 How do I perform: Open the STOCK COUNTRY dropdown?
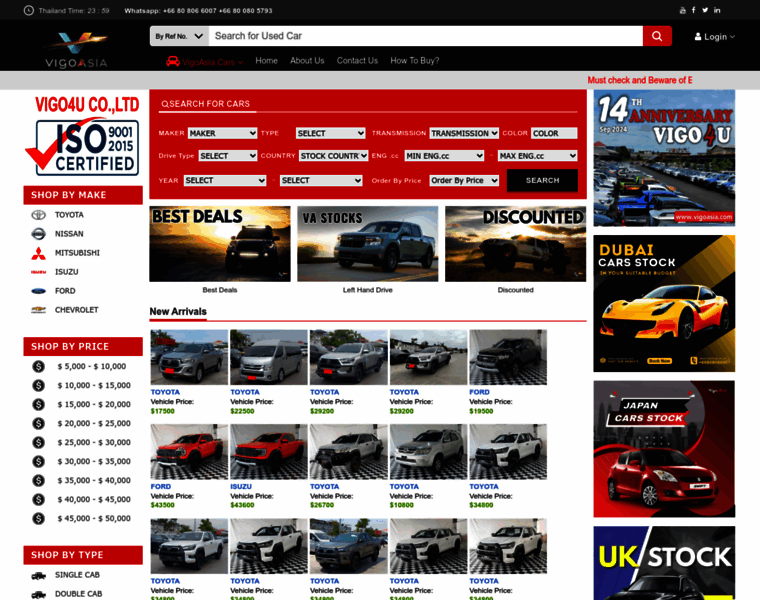[333, 156]
